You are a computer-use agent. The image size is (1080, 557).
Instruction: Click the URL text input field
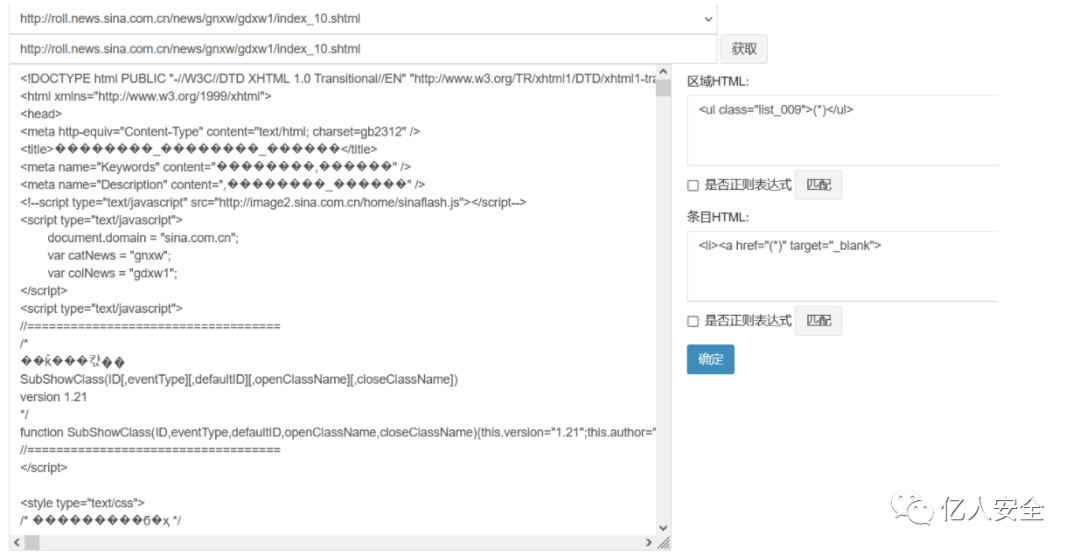(363, 49)
